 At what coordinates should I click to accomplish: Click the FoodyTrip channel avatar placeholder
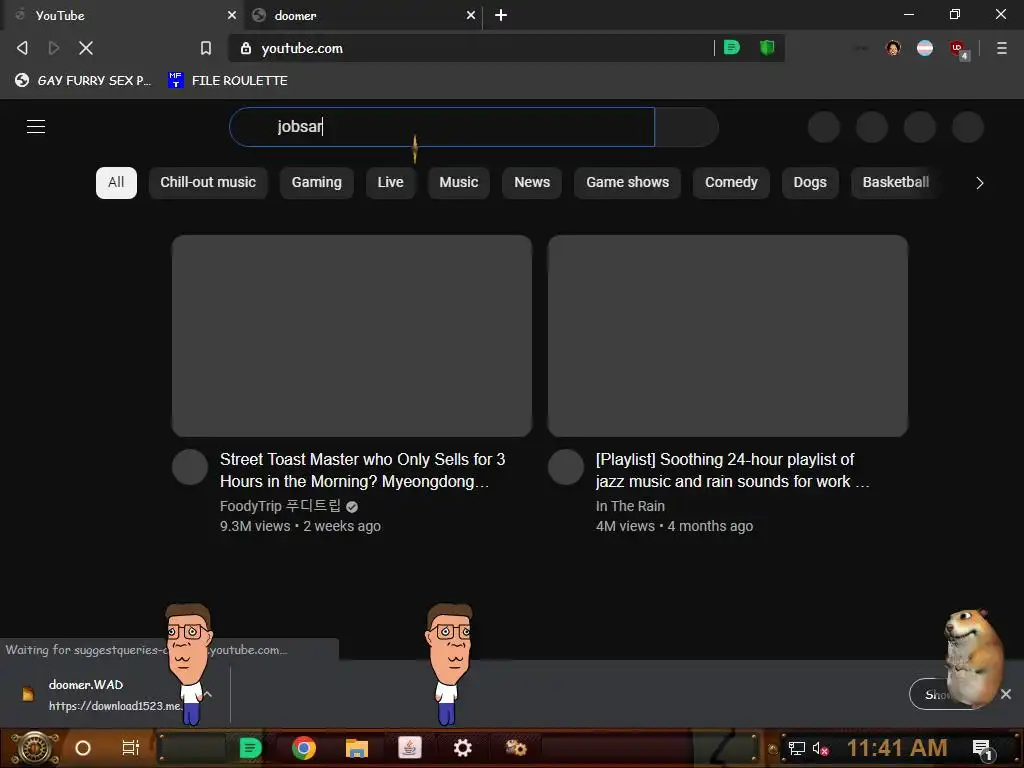click(190, 467)
